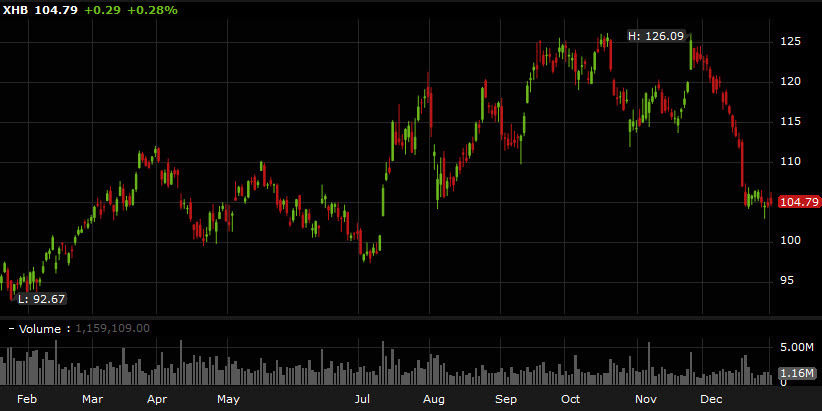Click the 125 price axis label

coord(791,41)
